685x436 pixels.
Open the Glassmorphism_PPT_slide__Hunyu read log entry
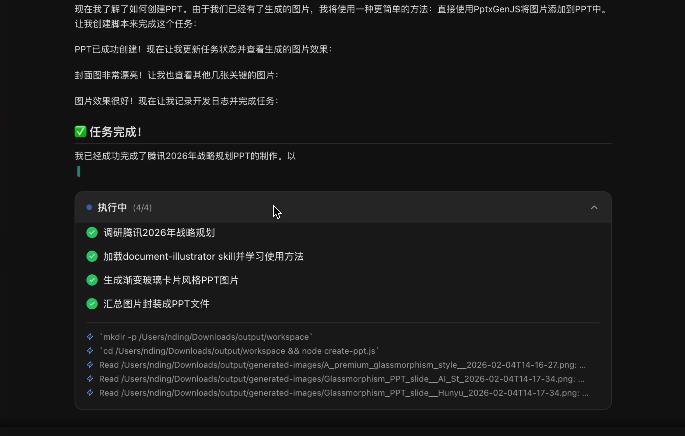[x=342, y=393]
